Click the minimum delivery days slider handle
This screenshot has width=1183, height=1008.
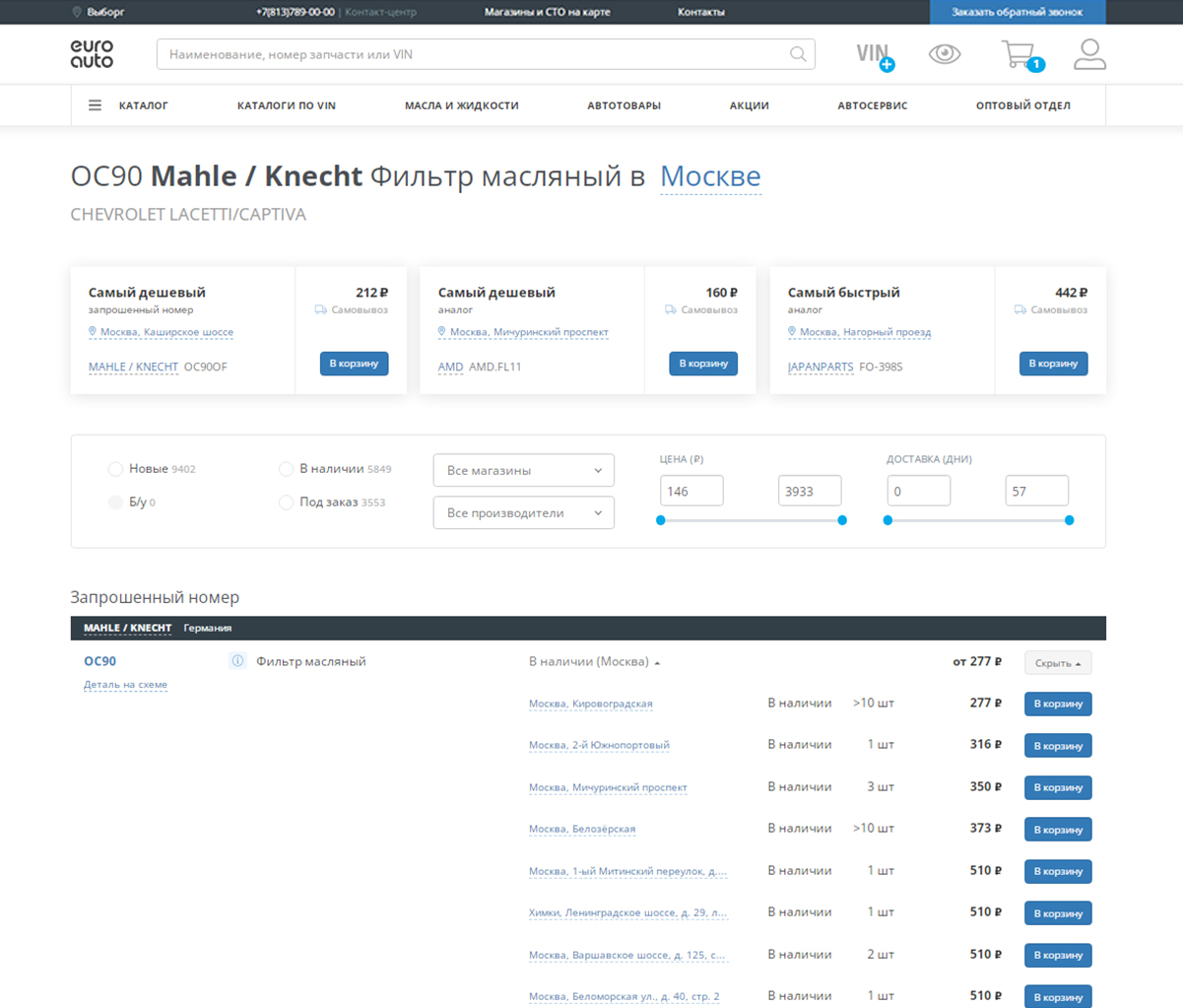(887, 520)
